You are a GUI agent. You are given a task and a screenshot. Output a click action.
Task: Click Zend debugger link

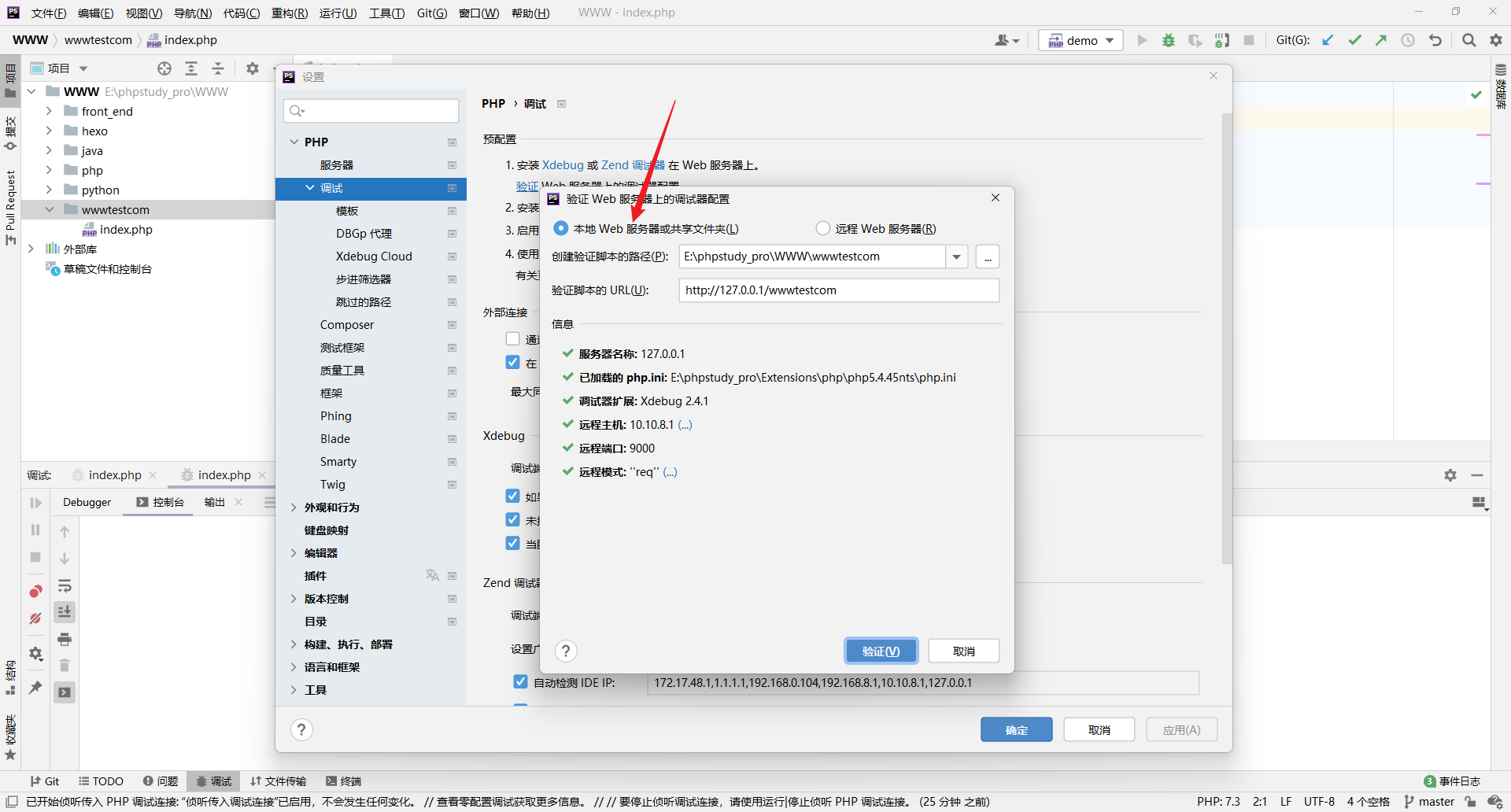(633, 165)
